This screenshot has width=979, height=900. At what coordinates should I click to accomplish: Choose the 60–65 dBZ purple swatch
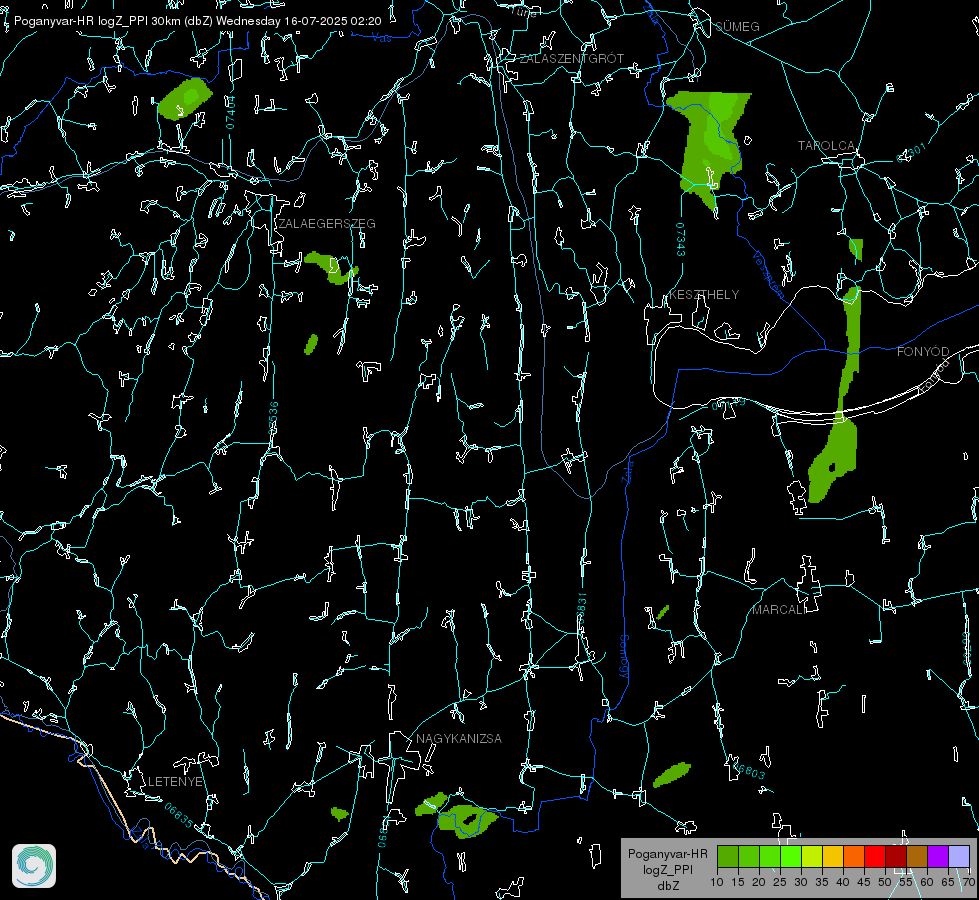coord(938,856)
